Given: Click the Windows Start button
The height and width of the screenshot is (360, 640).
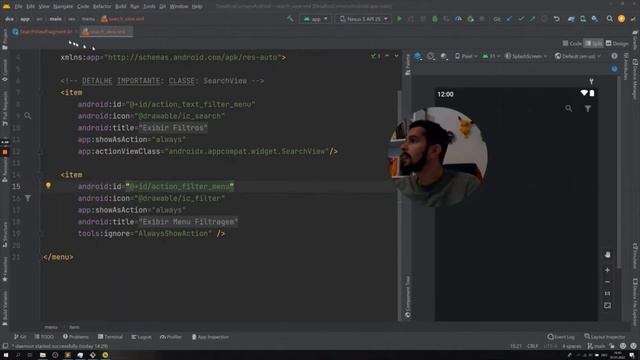Looking at the screenshot, I should tap(6, 356).
